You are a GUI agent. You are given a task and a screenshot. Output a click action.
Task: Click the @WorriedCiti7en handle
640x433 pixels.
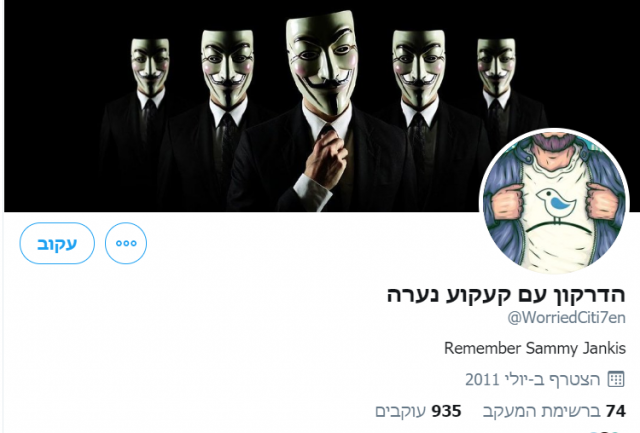pos(567,317)
